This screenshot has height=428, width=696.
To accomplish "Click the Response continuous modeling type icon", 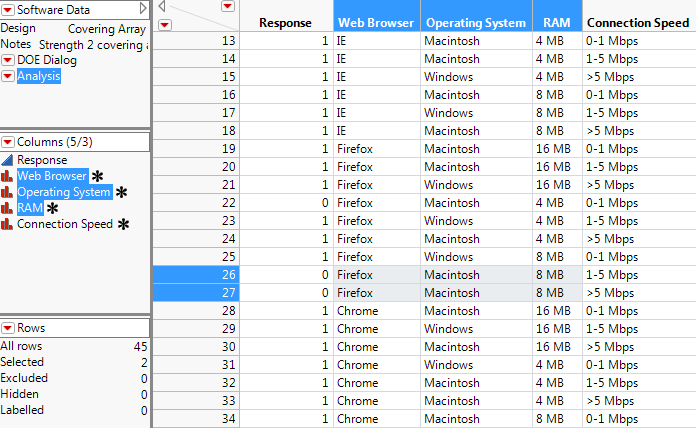I will pos(8,160).
